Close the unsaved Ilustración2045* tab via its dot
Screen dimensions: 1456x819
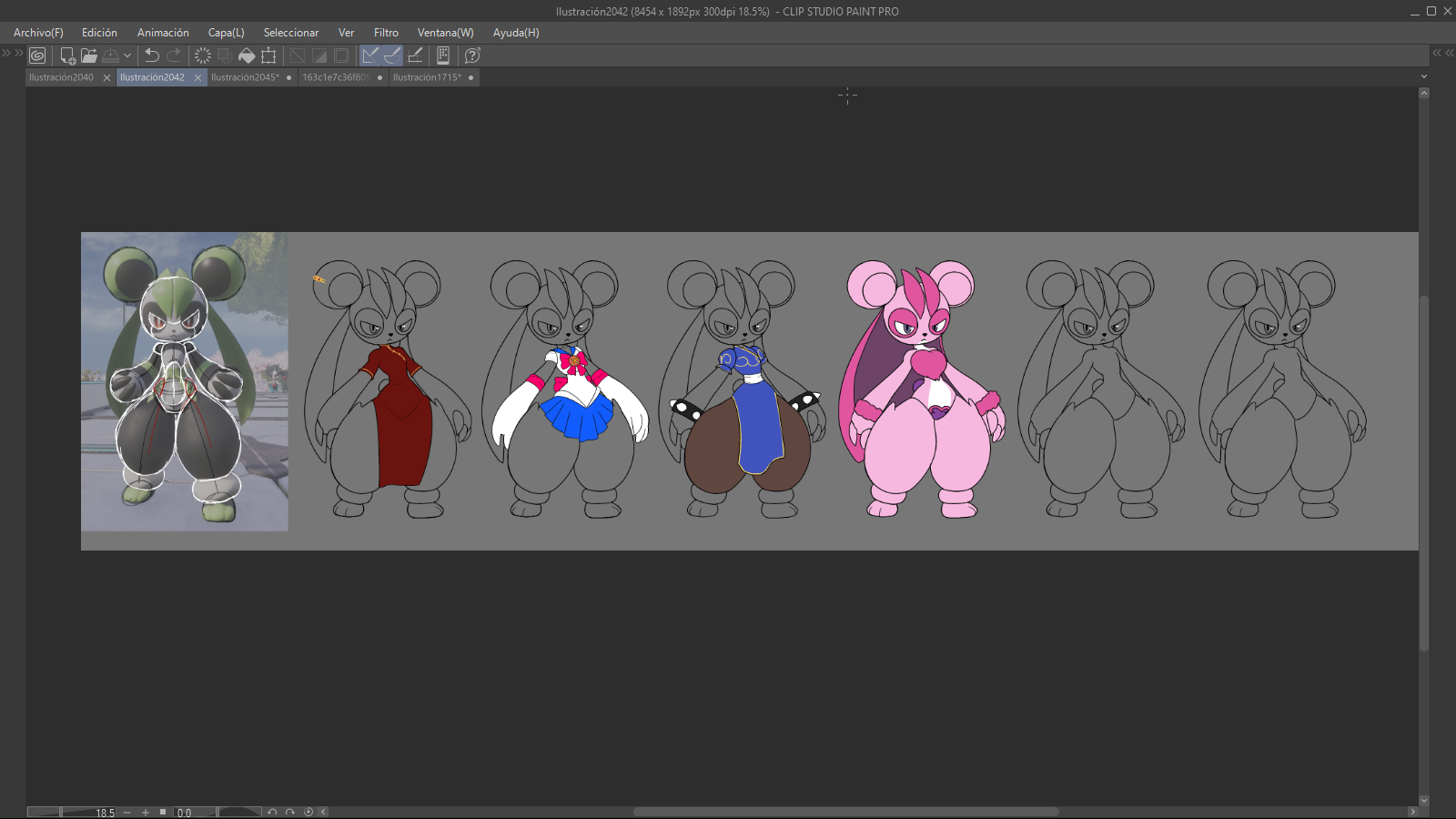(x=289, y=78)
